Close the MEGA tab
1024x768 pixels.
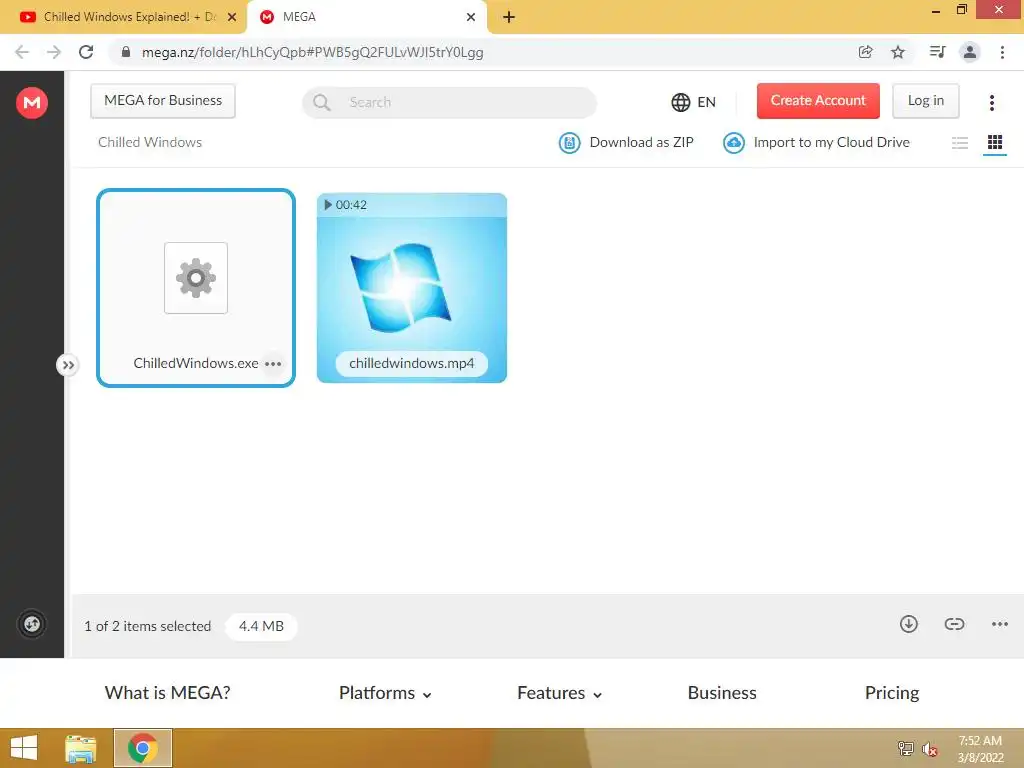tap(471, 18)
